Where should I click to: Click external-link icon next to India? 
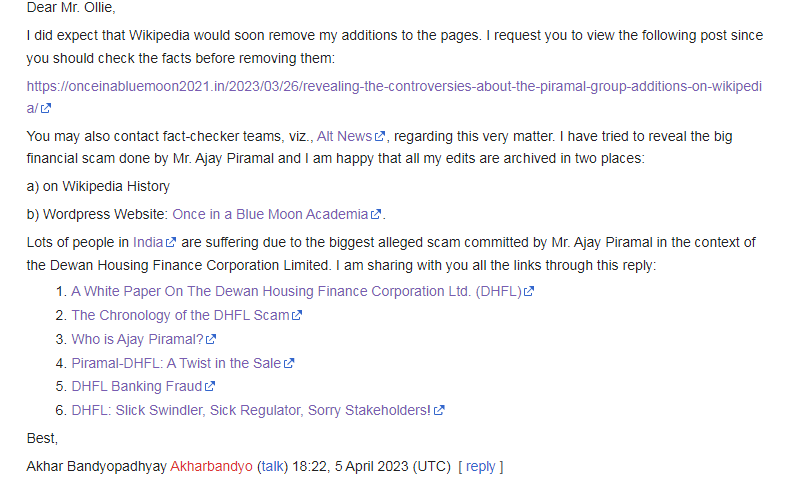click(170, 243)
